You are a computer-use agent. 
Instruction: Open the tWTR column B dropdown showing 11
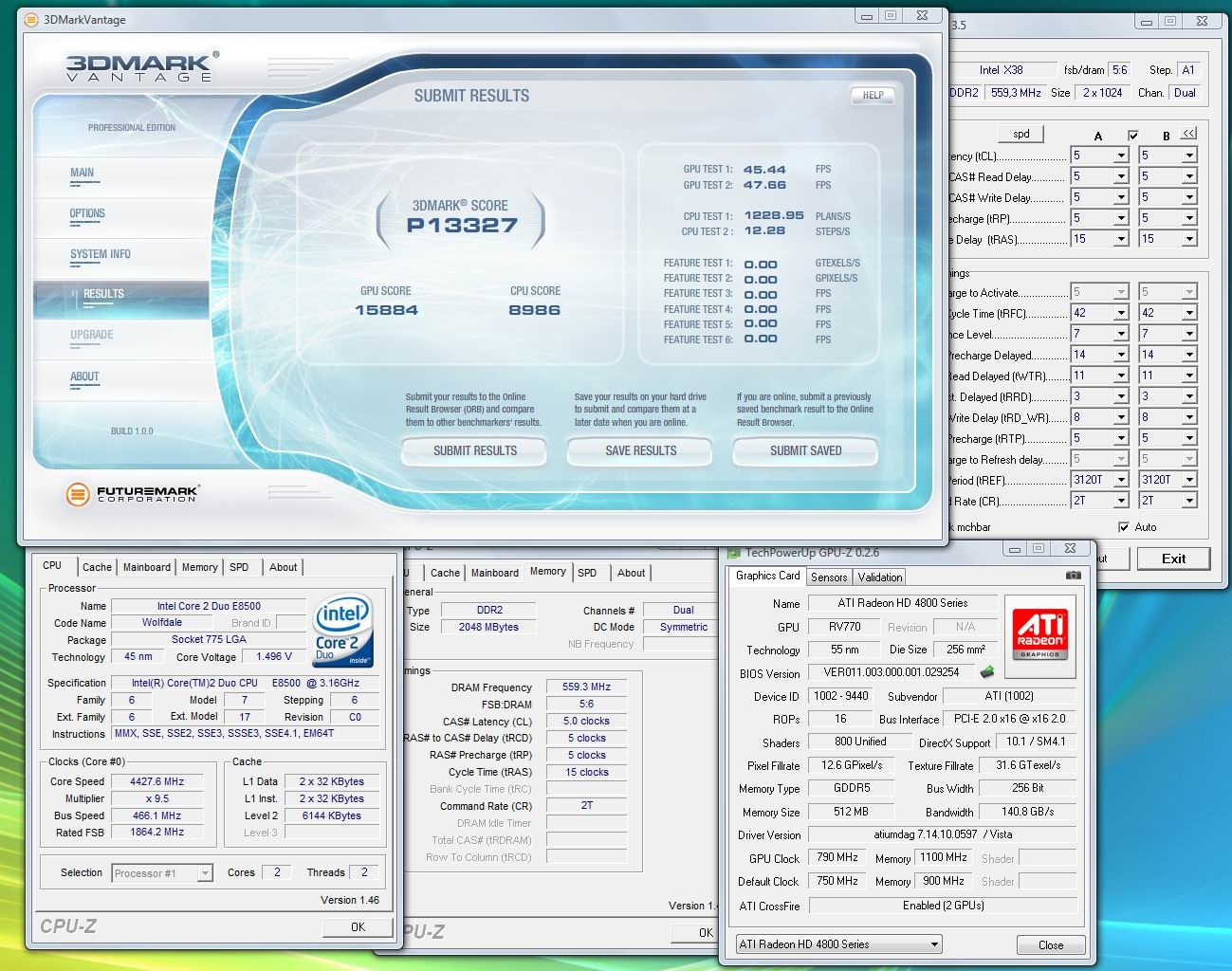[1189, 376]
